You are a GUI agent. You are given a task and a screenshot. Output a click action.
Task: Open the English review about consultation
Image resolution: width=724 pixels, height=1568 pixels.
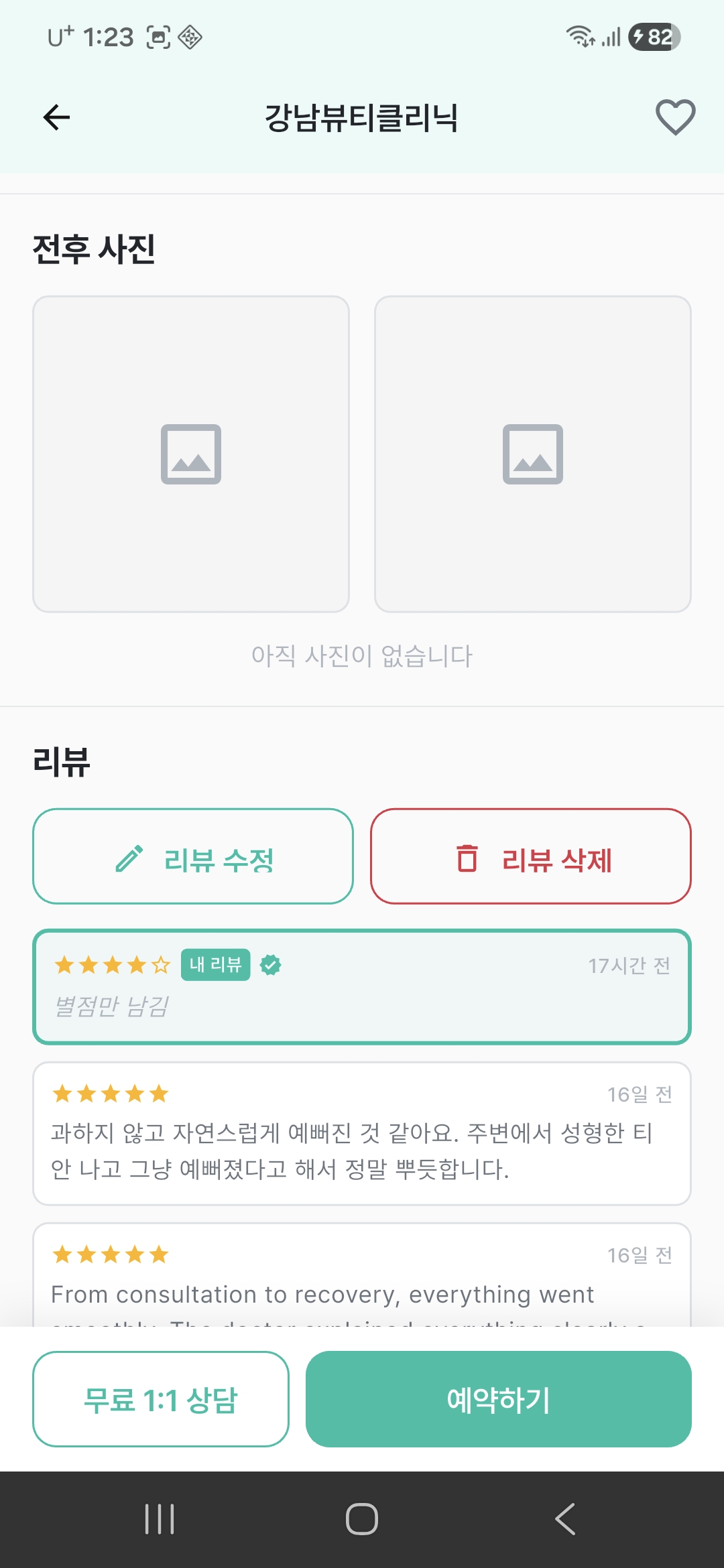click(362, 1280)
